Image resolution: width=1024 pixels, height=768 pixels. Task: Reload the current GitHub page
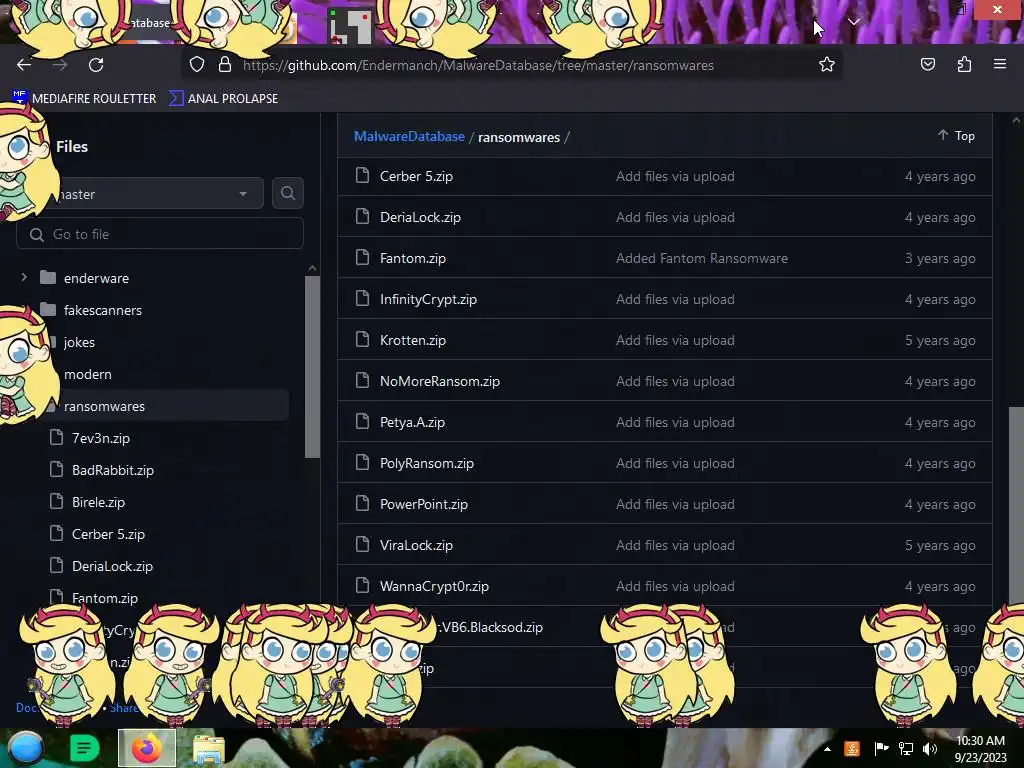pyautogui.click(x=96, y=65)
